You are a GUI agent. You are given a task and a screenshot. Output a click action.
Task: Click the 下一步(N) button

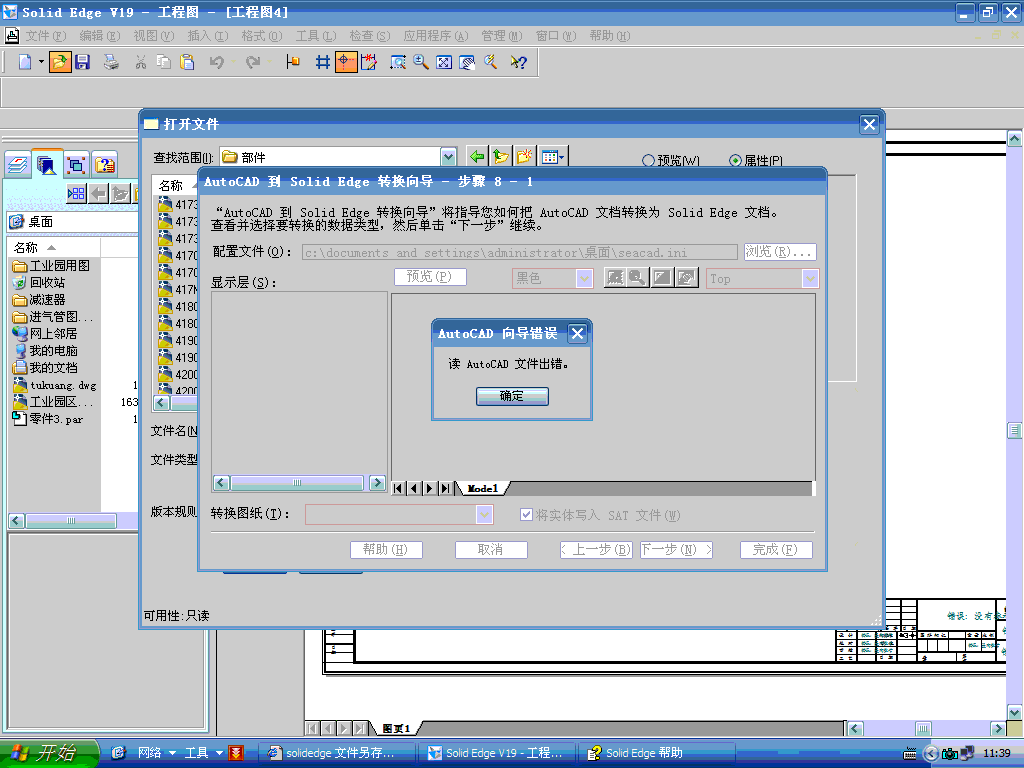coord(676,550)
